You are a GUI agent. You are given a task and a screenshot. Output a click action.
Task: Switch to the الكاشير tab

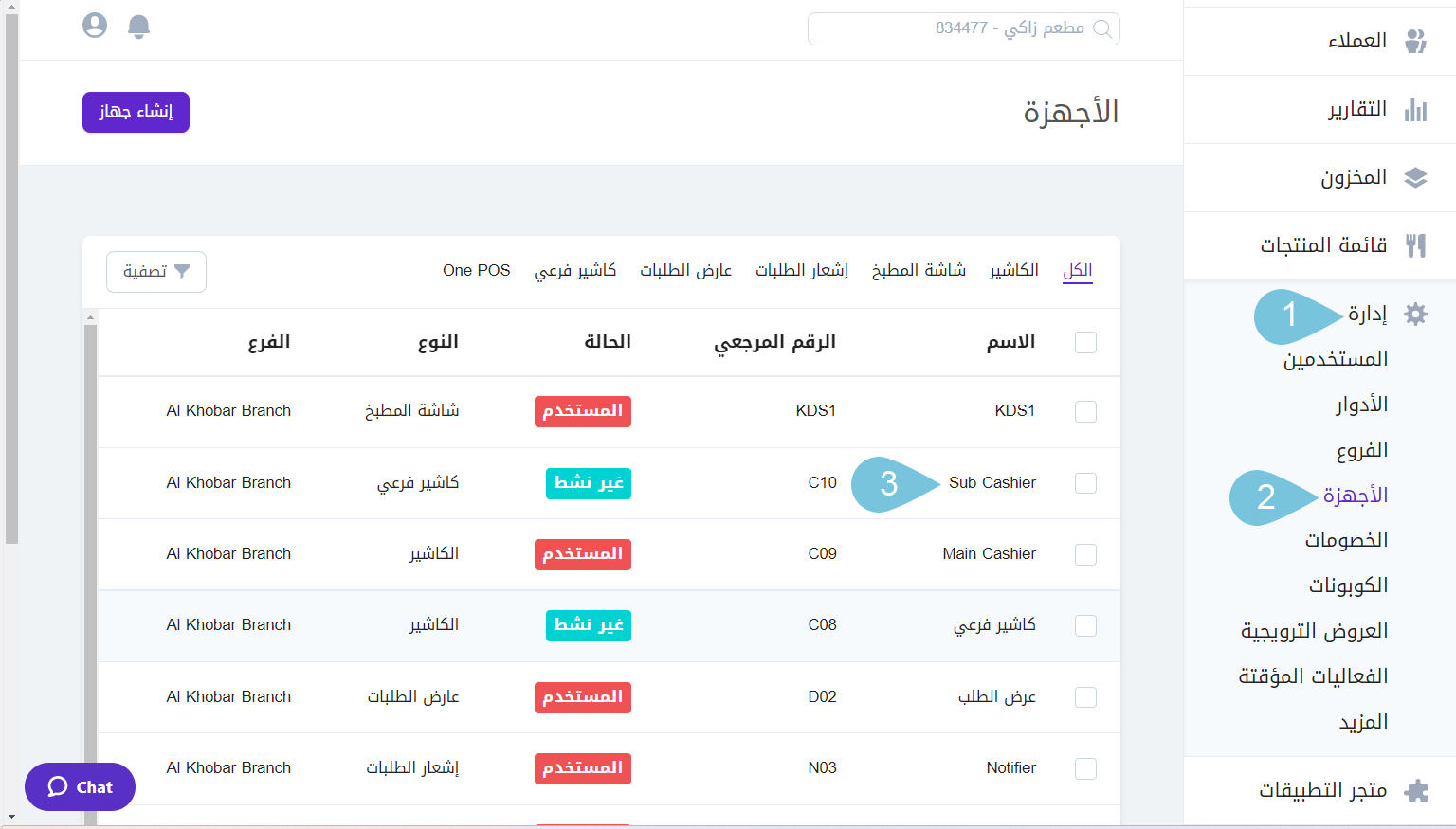pyautogui.click(x=1013, y=269)
